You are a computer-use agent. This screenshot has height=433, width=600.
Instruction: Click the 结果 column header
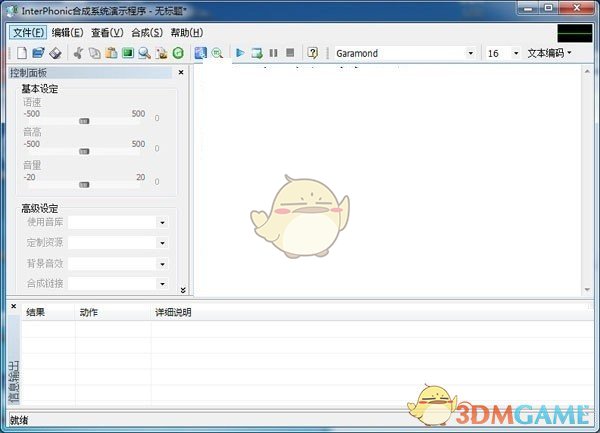coord(48,313)
